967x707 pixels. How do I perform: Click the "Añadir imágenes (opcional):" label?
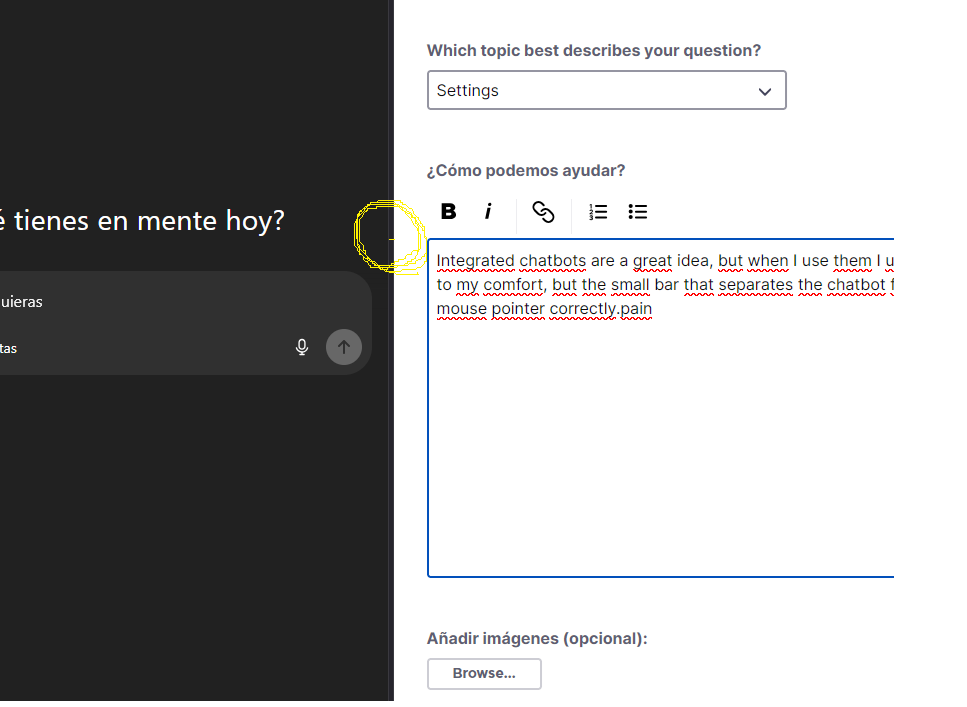537,638
